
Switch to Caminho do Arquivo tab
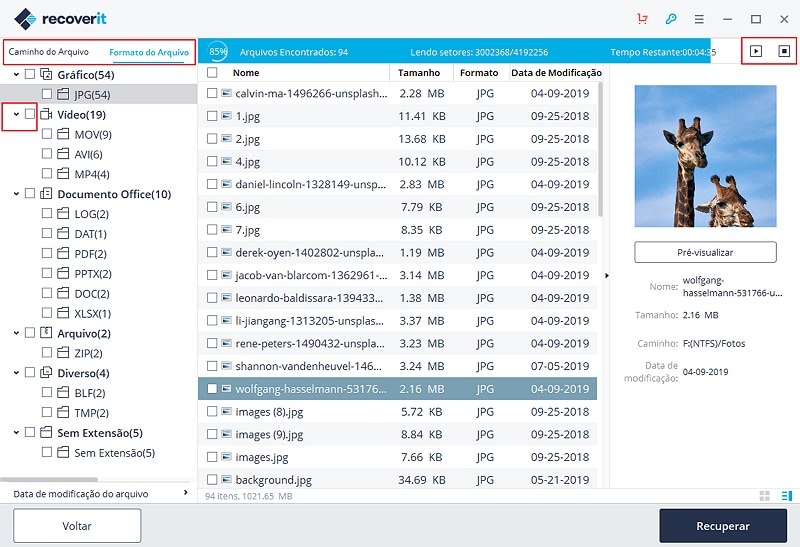pyautogui.click(x=48, y=52)
